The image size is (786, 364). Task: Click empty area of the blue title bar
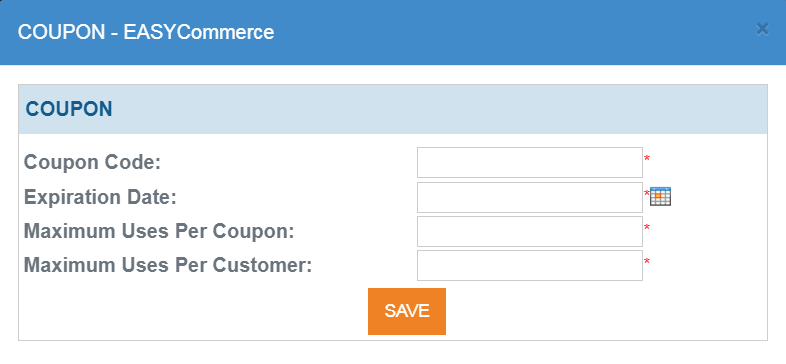[x=501, y=32]
